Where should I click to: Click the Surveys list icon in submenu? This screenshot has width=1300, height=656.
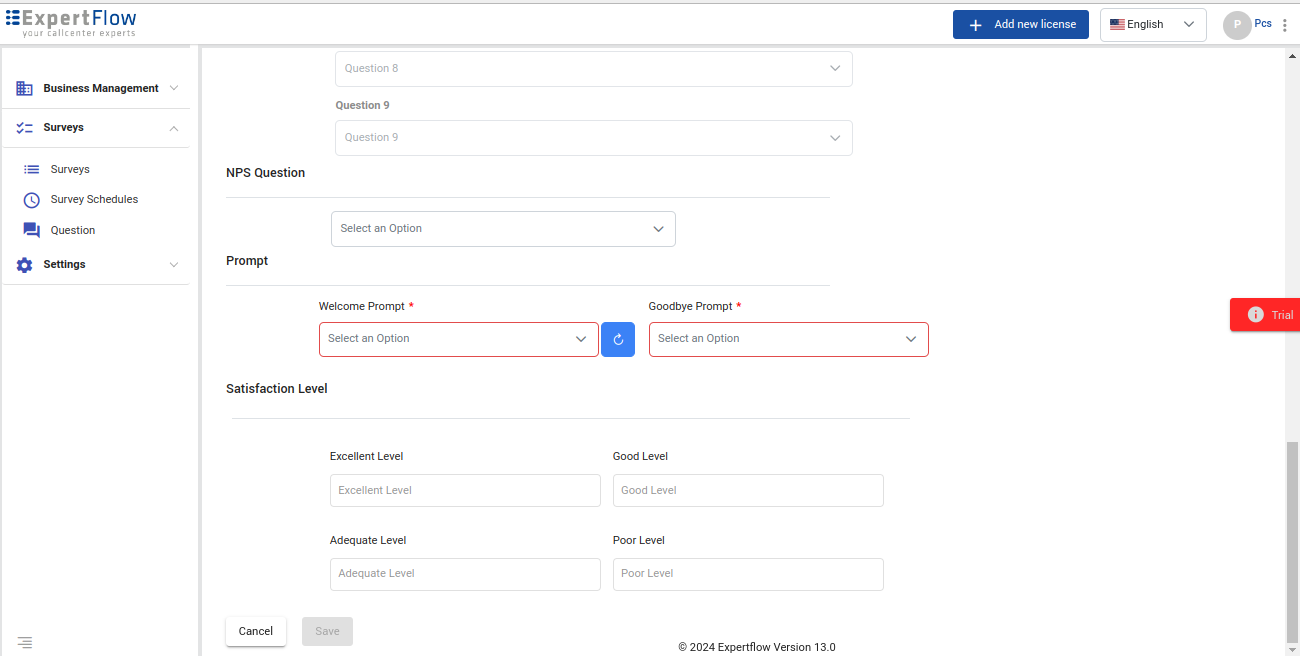32,170
